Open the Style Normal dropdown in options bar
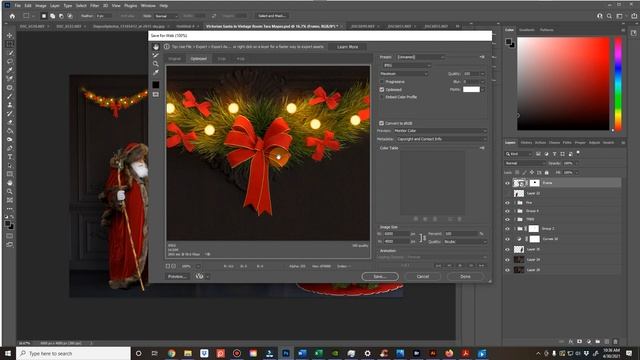The height and width of the screenshot is (360, 640). click(x=167, y=16)
